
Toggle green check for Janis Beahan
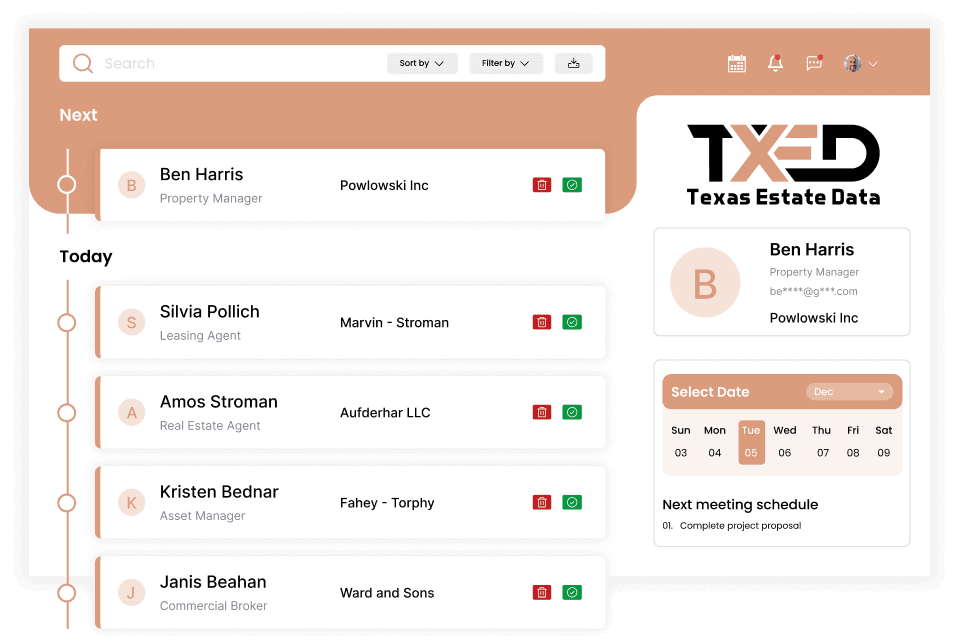(572, 592)
